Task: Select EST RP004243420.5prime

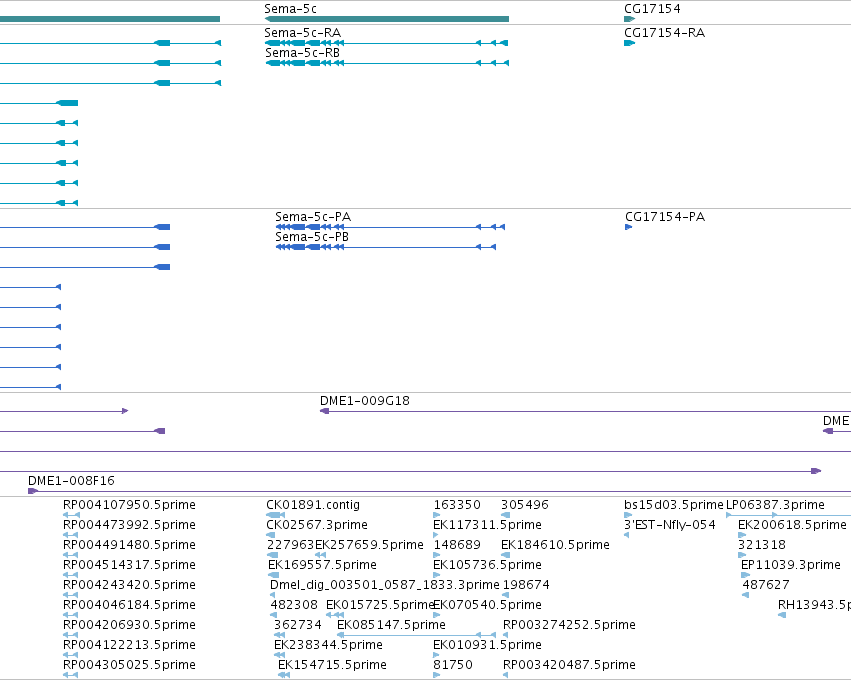Action: [129, 585]
